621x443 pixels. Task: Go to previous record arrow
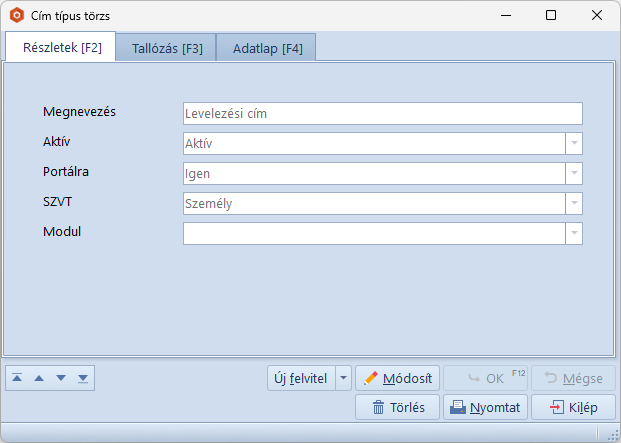click(39, 378)
